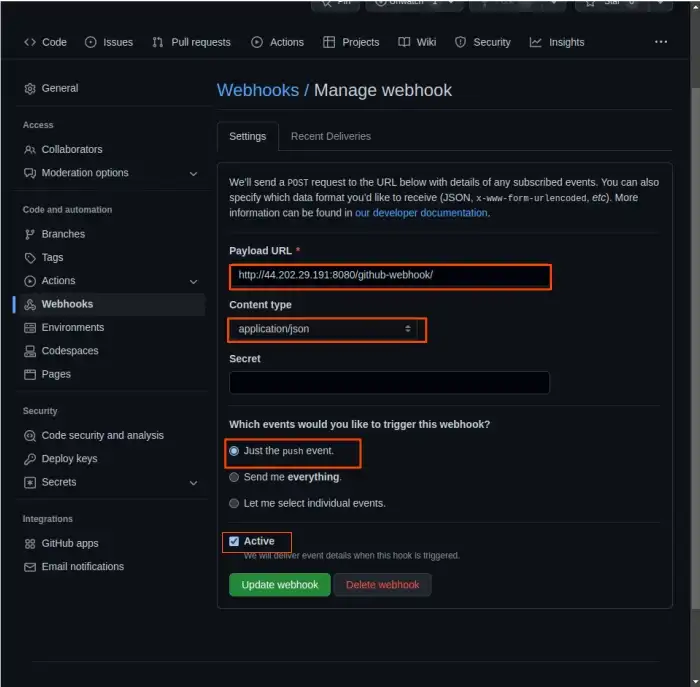700x687 pixels.
Task: Open the Issues tab
Action: click(108, 42)
